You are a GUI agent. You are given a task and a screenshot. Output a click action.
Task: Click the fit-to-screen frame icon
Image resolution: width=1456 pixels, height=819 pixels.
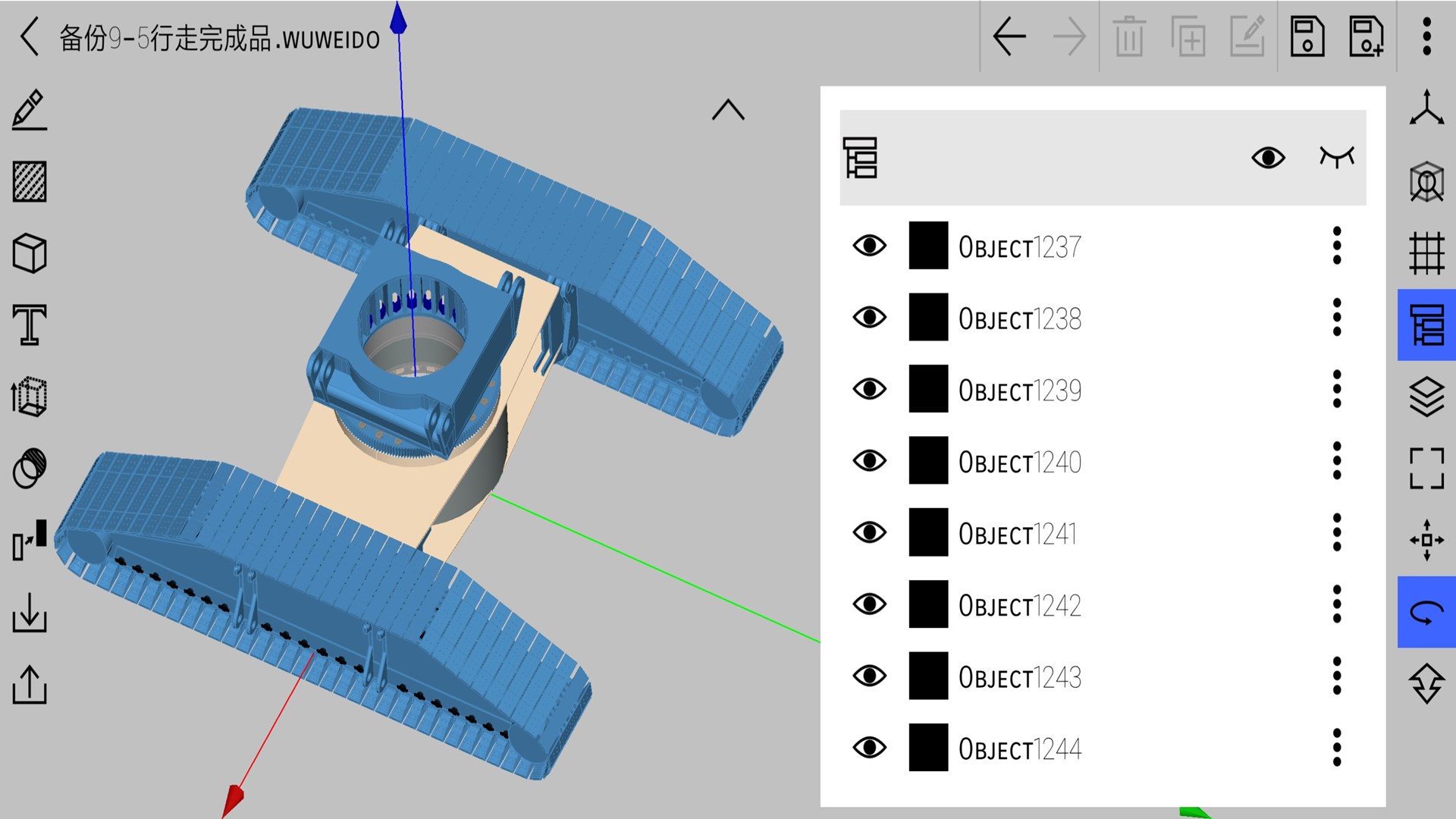[1426, 469]
